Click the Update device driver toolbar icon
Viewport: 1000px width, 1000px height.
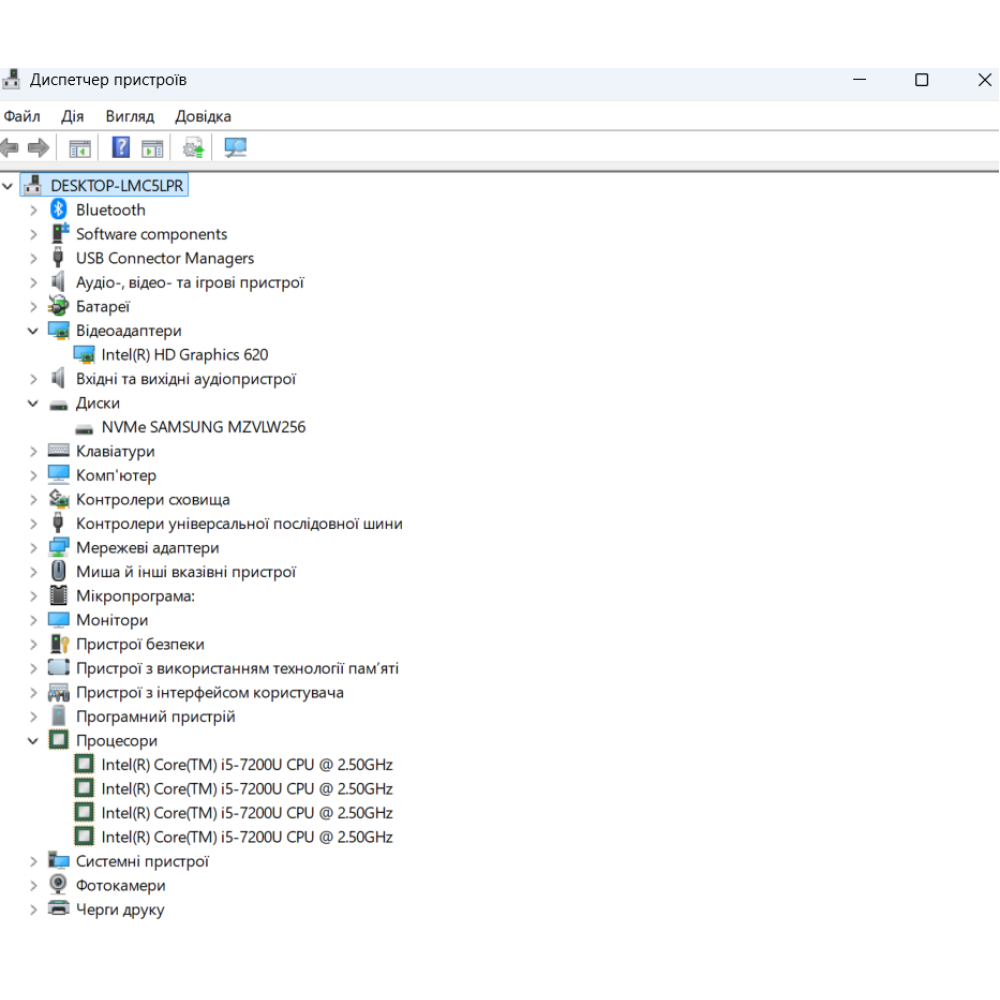tap(194, 148)
